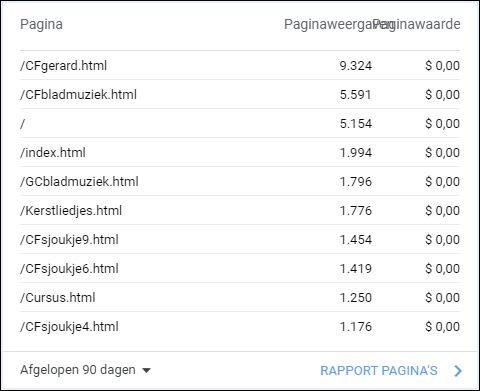The width and height of the screenshot is (480, 391).
Task: Select the /Cursus.html page row
Action: tap(240, 297)
